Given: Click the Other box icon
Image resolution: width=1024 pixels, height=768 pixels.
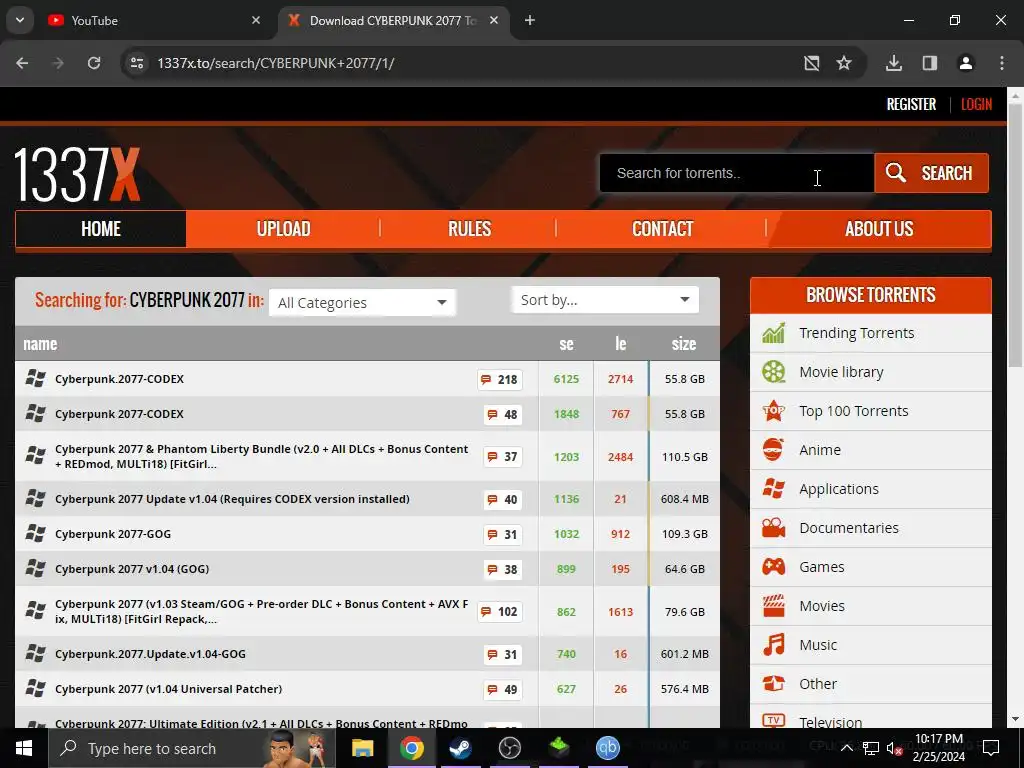Looking at the screenshot, I should 774,684.
